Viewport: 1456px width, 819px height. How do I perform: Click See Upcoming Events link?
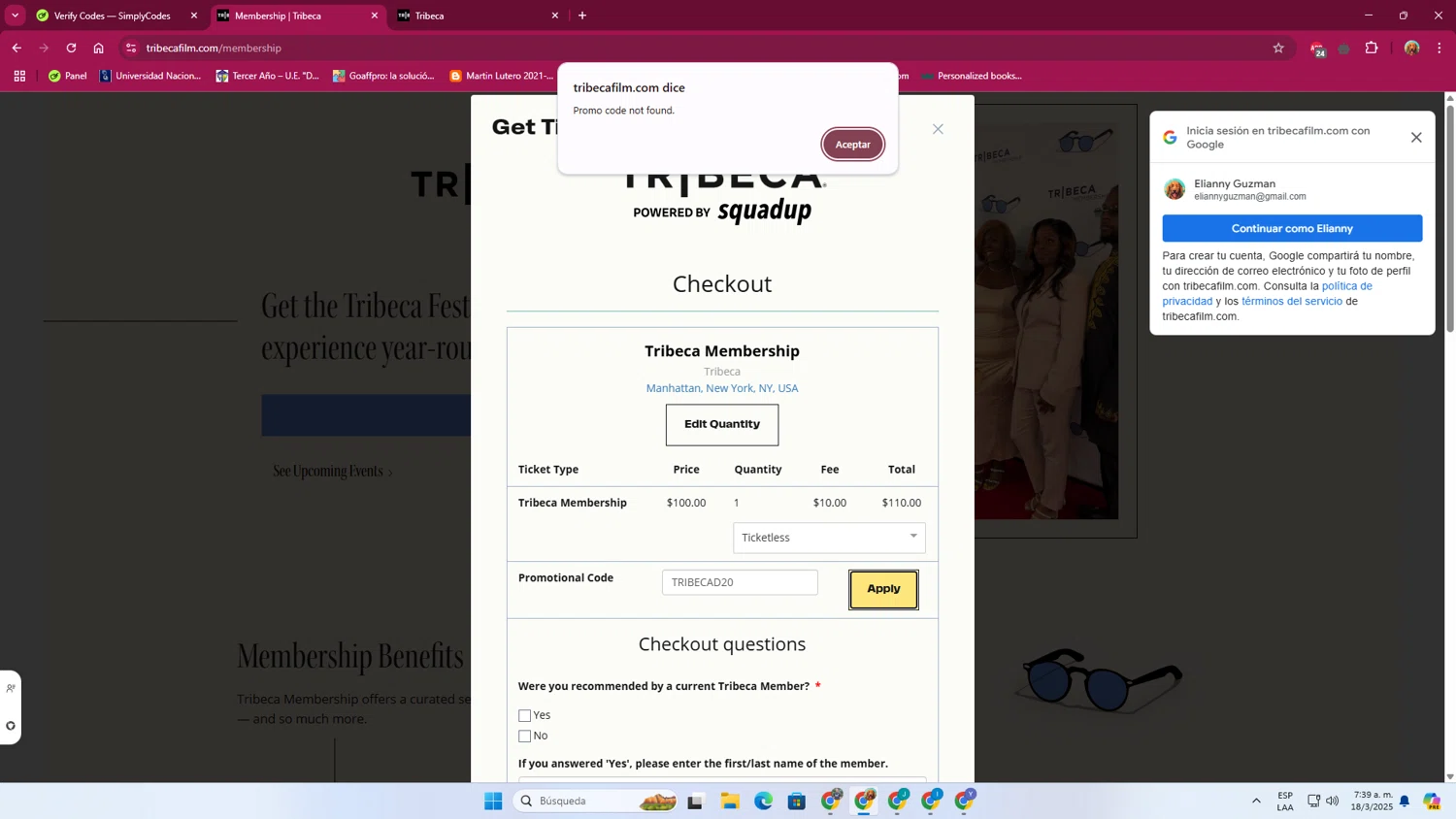click(333, 472)
